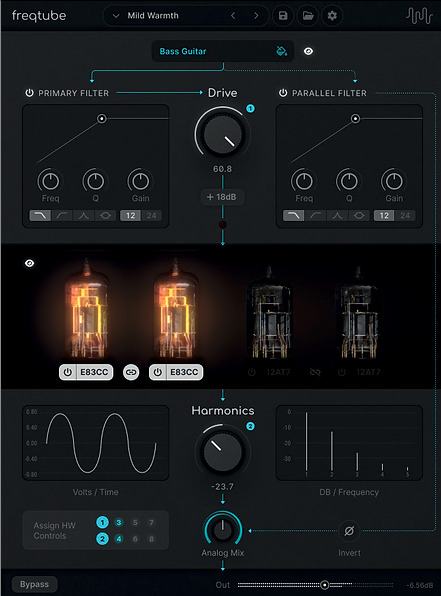Click the Invert phase icon
Viewport: 441px width, 596px height.
click(x=349, y=531)
